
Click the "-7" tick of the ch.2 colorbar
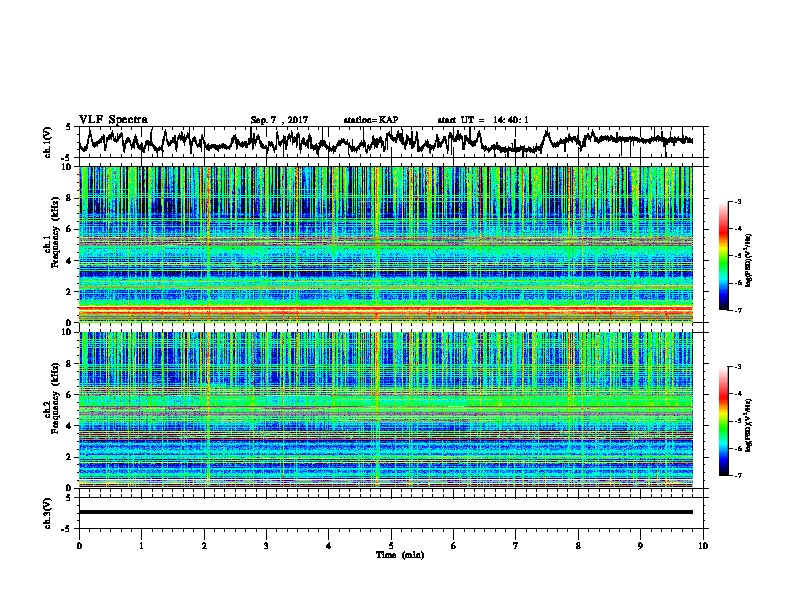738,476
